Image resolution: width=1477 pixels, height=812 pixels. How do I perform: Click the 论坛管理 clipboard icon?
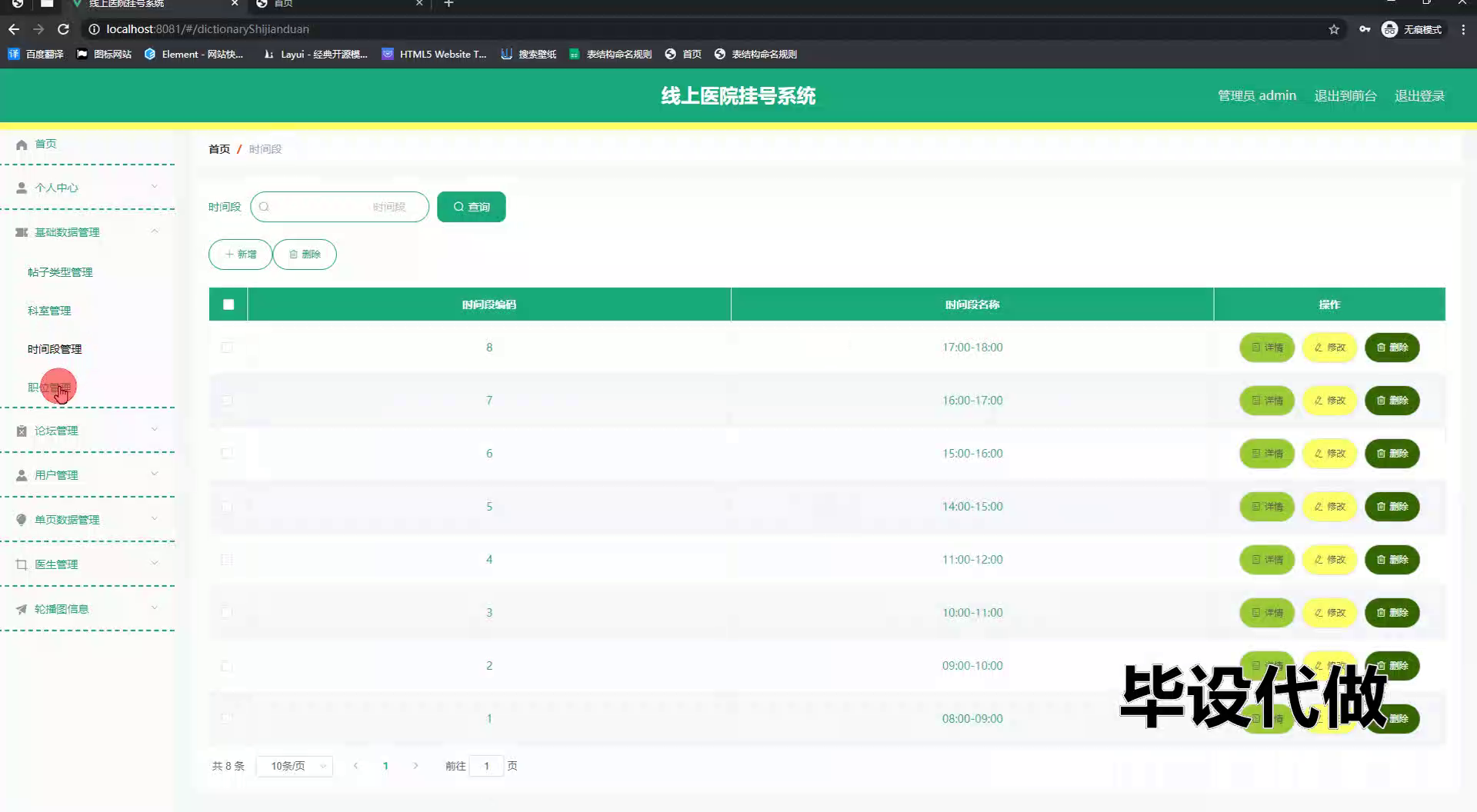(x=22, y=431)
